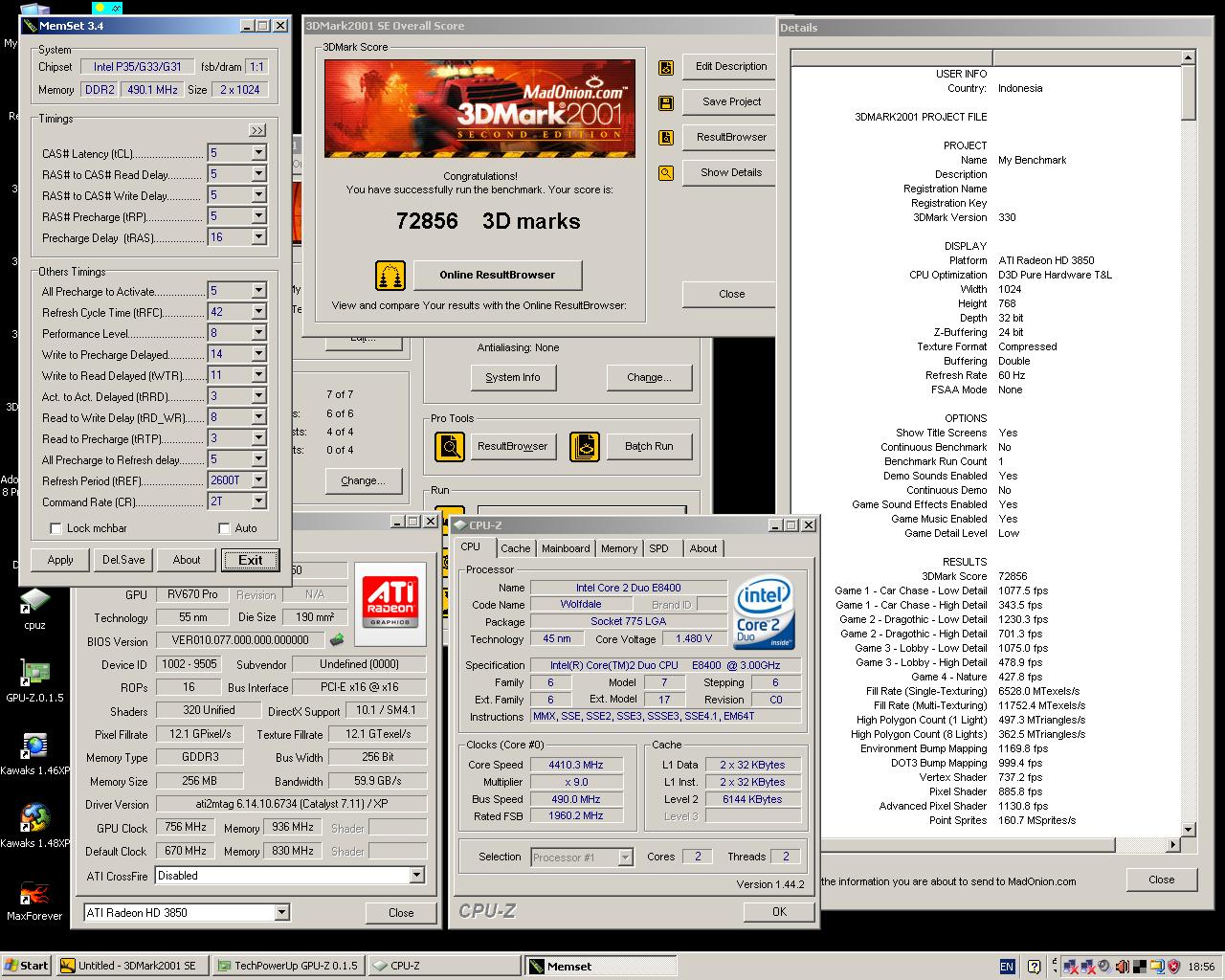
Task: Open the ATI CrossFire dropdown in GPU-Z
Action: pos(416,875)
